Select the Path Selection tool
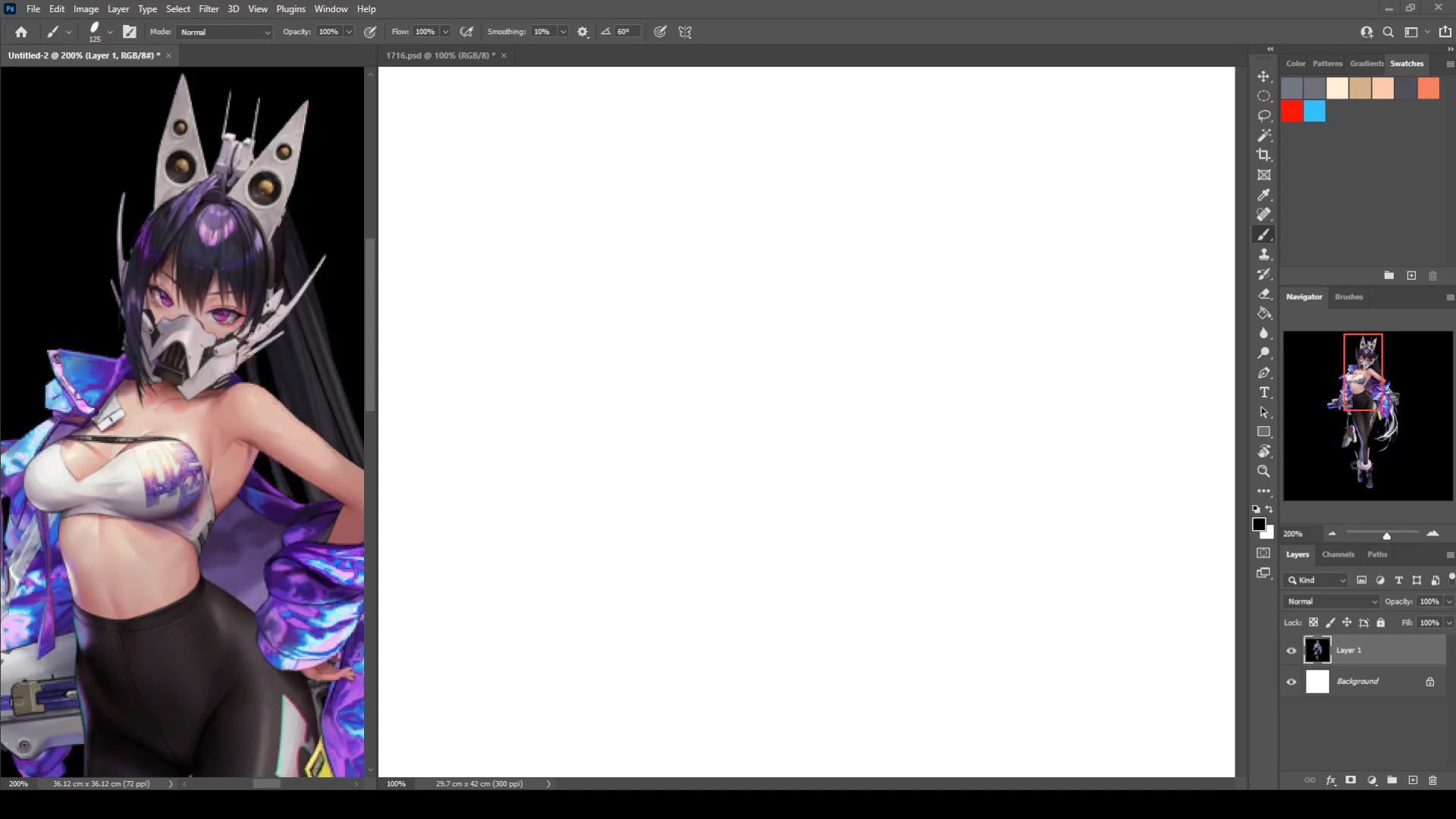This screenshot has width=1456, height=819. point(1263,413)
